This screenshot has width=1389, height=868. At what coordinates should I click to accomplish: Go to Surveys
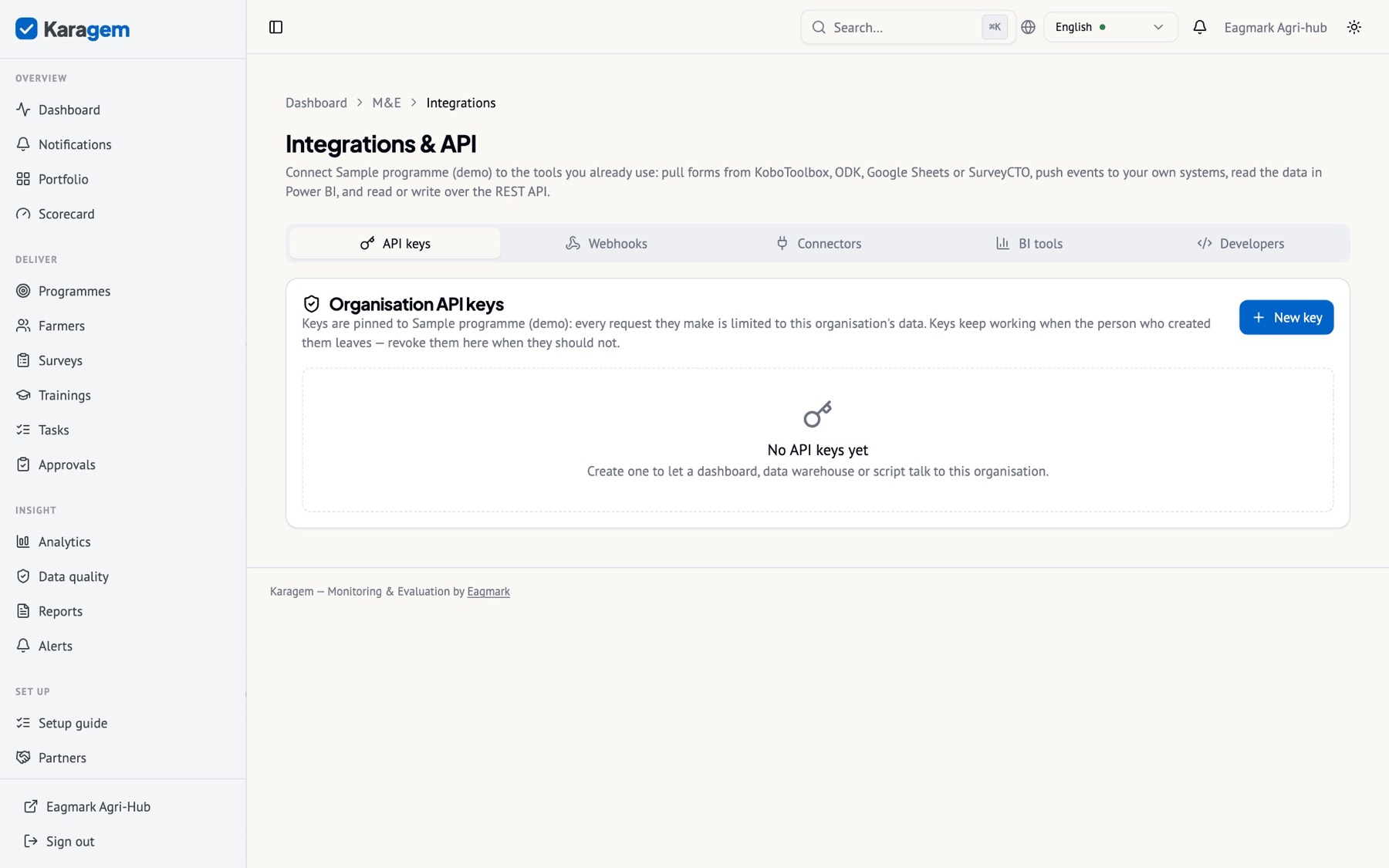123,360
